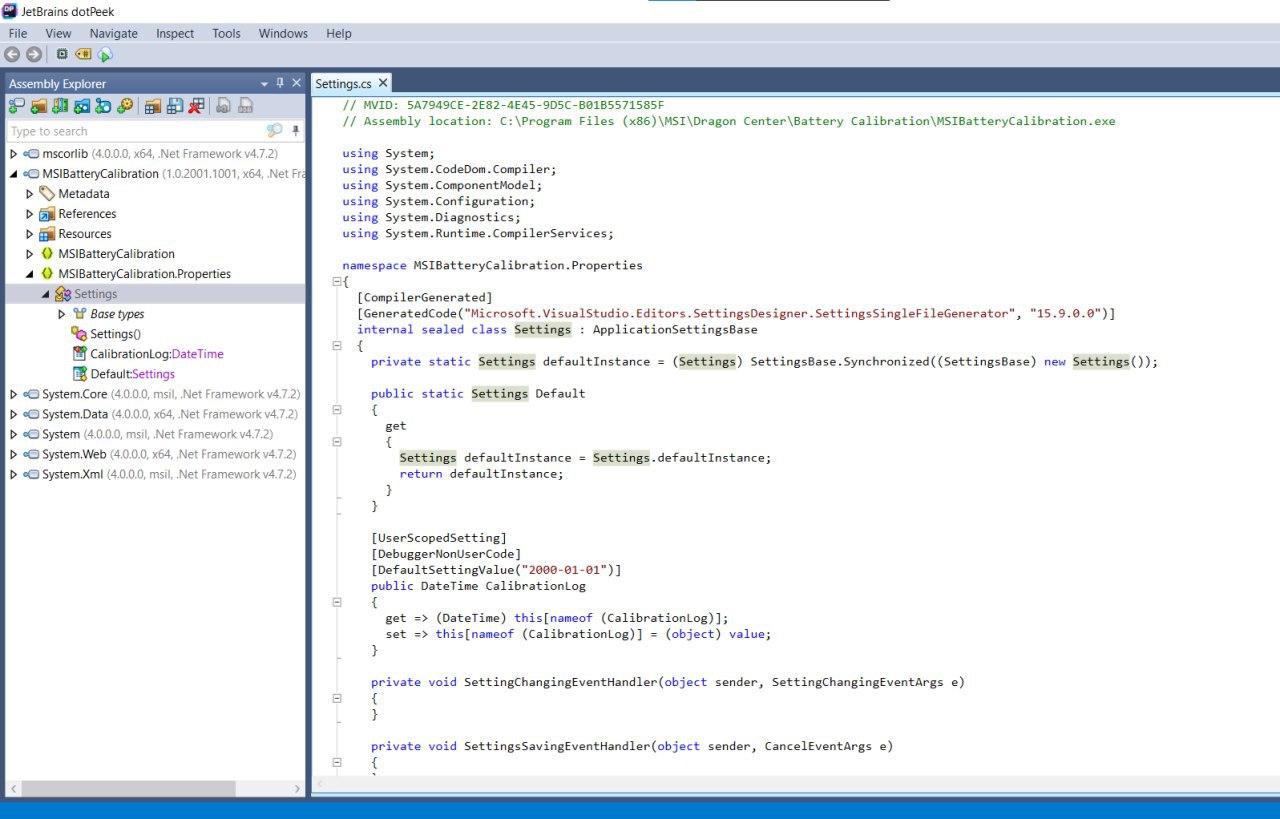The image size is (1280, 819).
Task: Click the greyed-out PDB document icon
Action: (x=245, y=106)
